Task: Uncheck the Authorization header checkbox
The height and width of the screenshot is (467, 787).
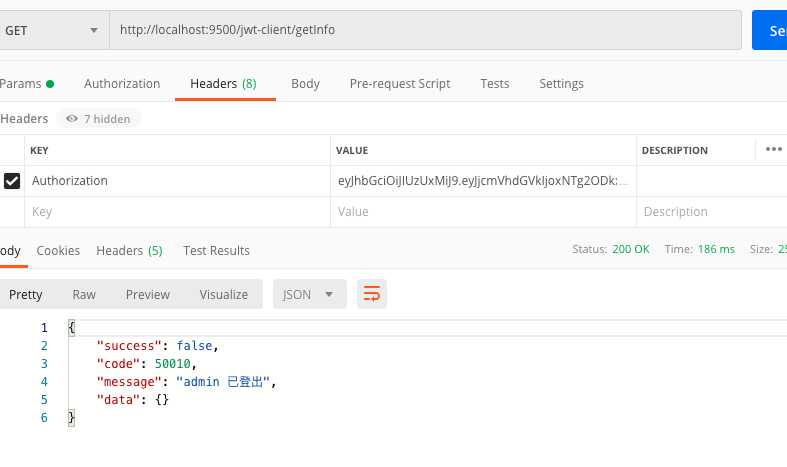Action: coord(12,181)
